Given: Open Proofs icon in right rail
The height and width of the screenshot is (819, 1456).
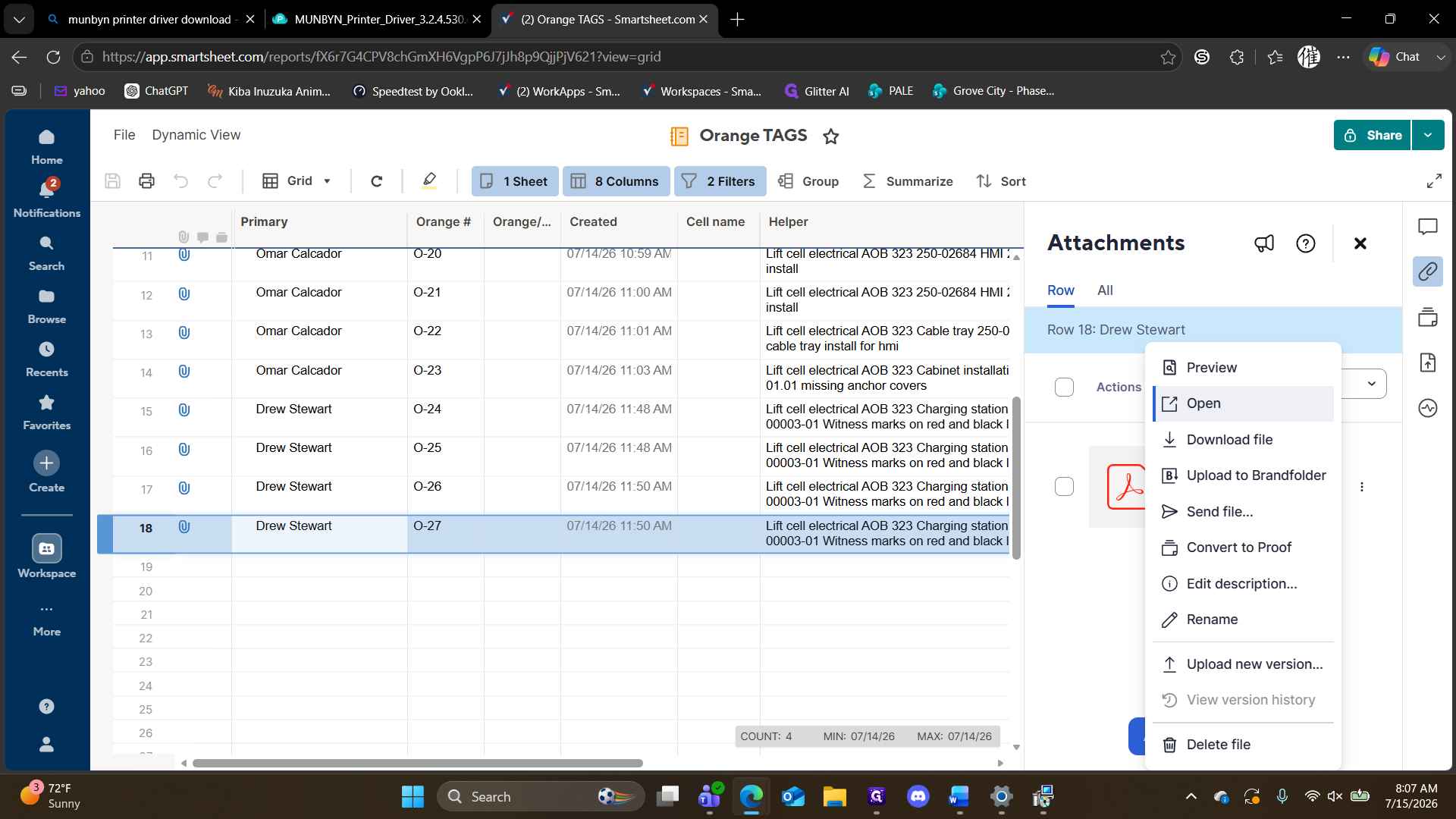Looking at the screenshot, I should 1428,317.
